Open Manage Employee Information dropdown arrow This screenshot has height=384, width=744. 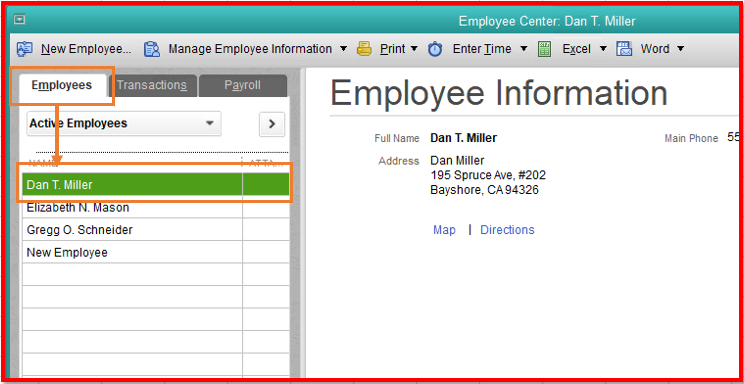344,49
